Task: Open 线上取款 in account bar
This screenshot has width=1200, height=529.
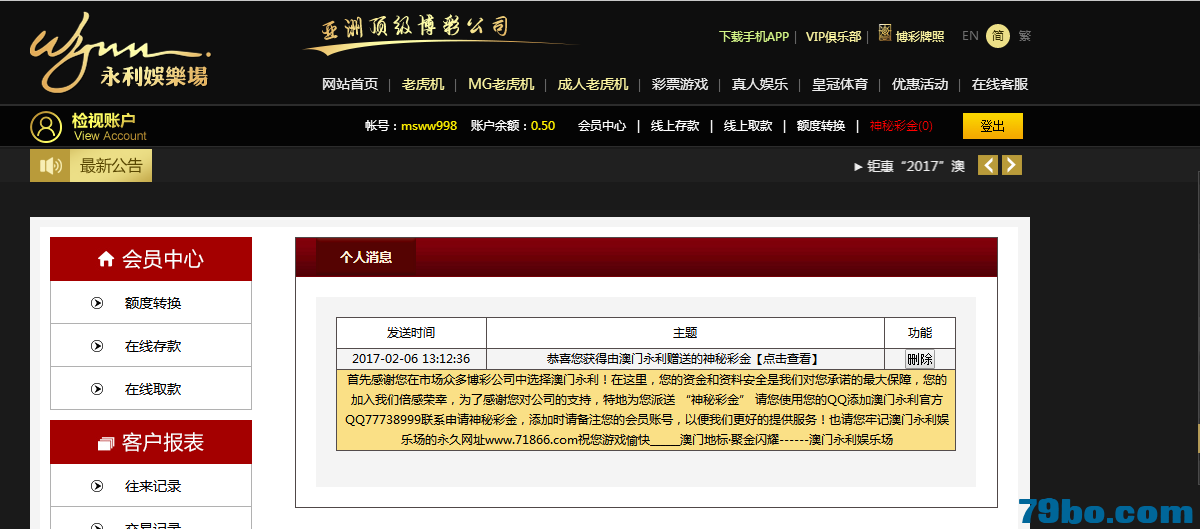Action: 748,126
